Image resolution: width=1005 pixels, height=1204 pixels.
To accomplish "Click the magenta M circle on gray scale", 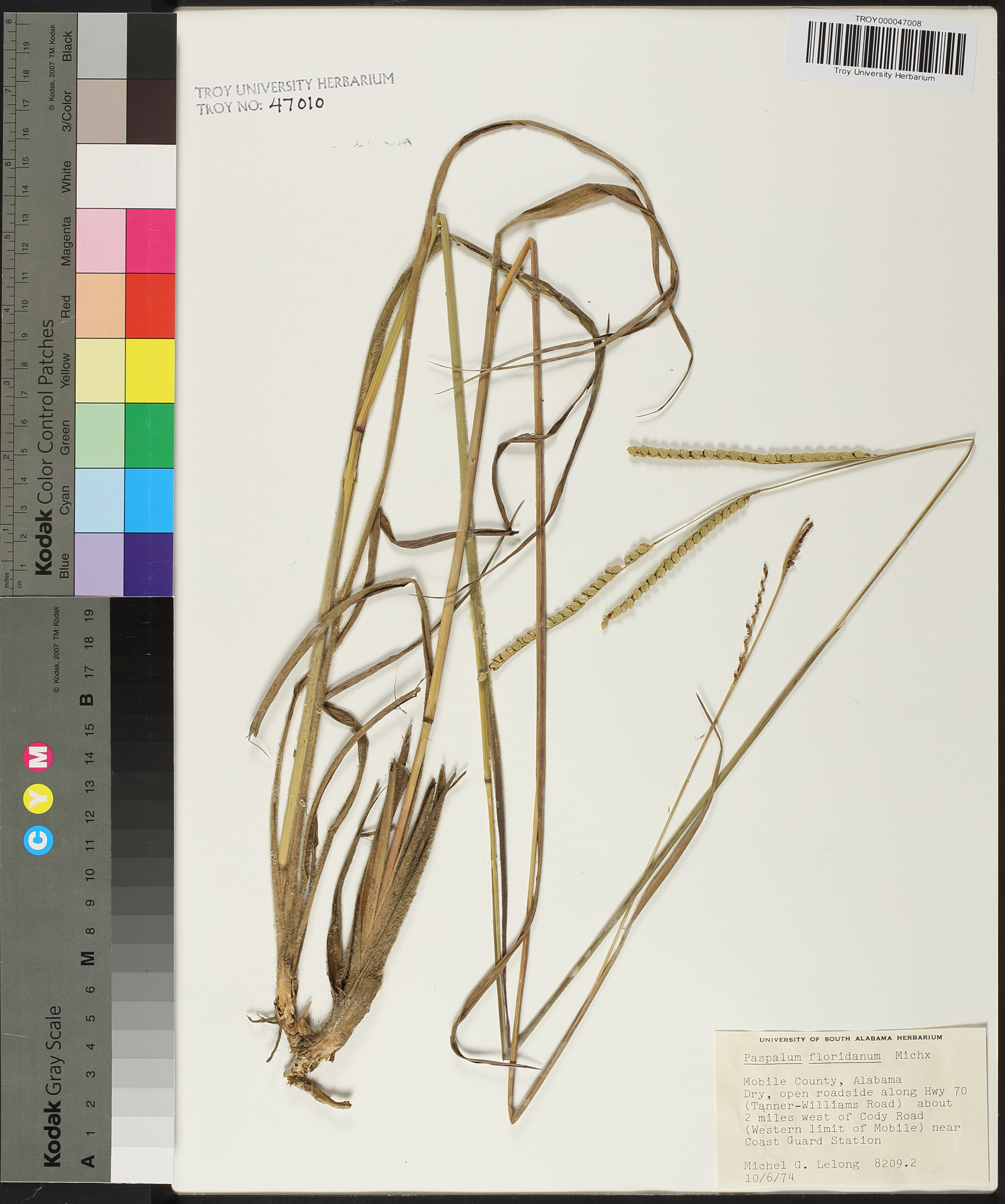I will (x=39, y=757).
